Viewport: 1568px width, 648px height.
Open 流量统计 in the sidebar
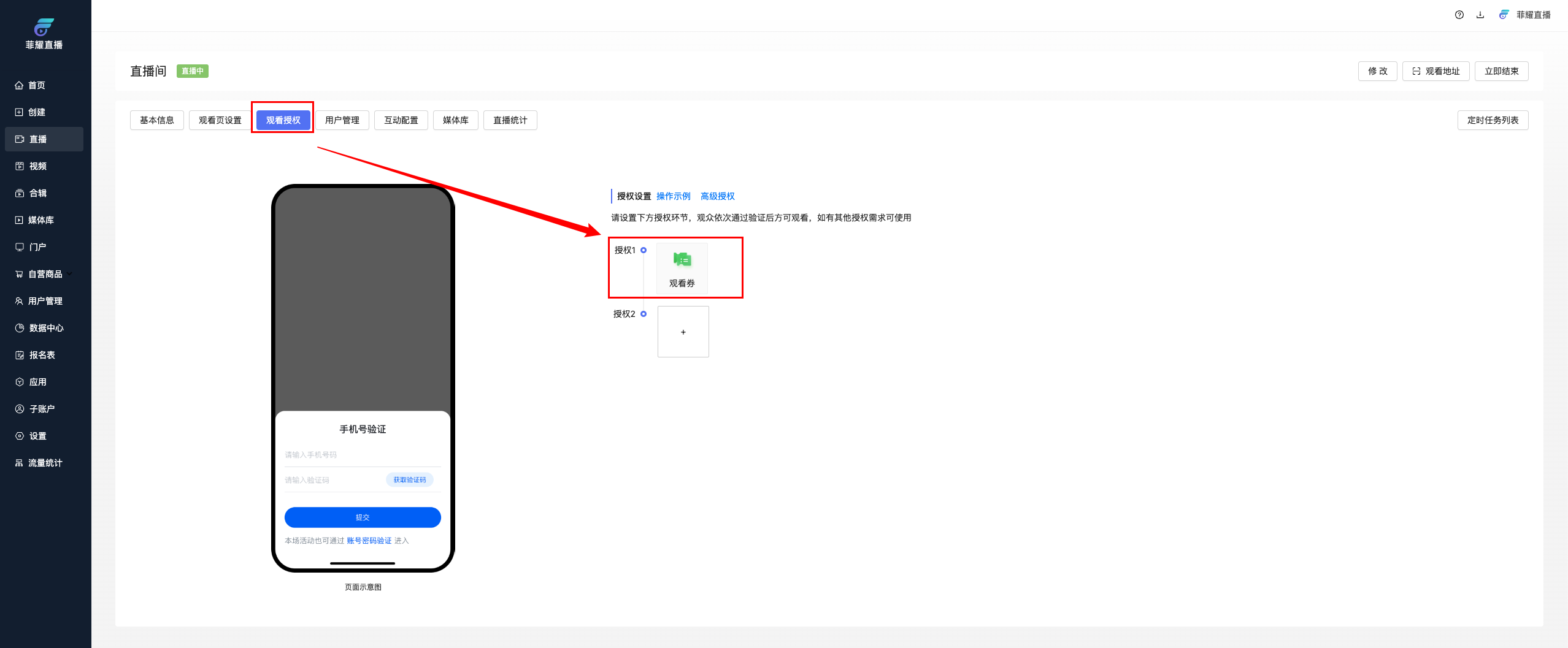tap(45, 463)
